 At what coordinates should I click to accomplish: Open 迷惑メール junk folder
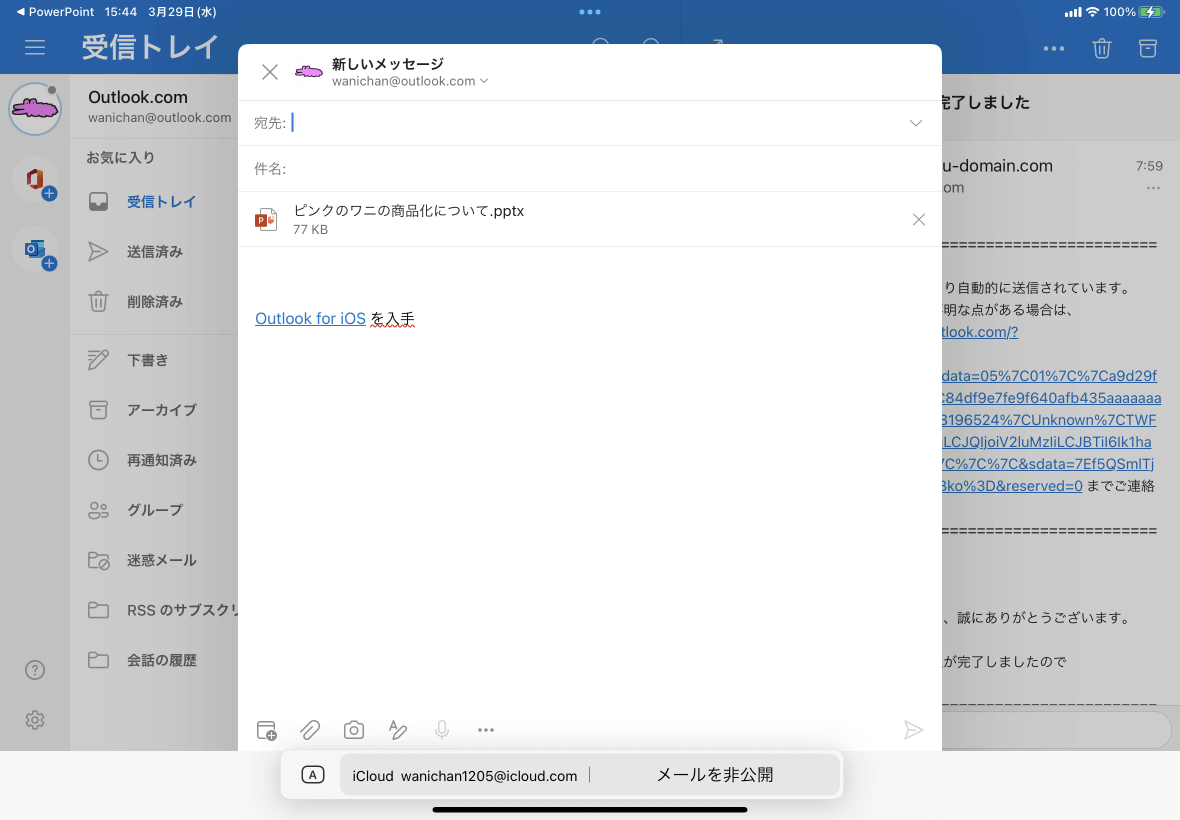point(154,560)
